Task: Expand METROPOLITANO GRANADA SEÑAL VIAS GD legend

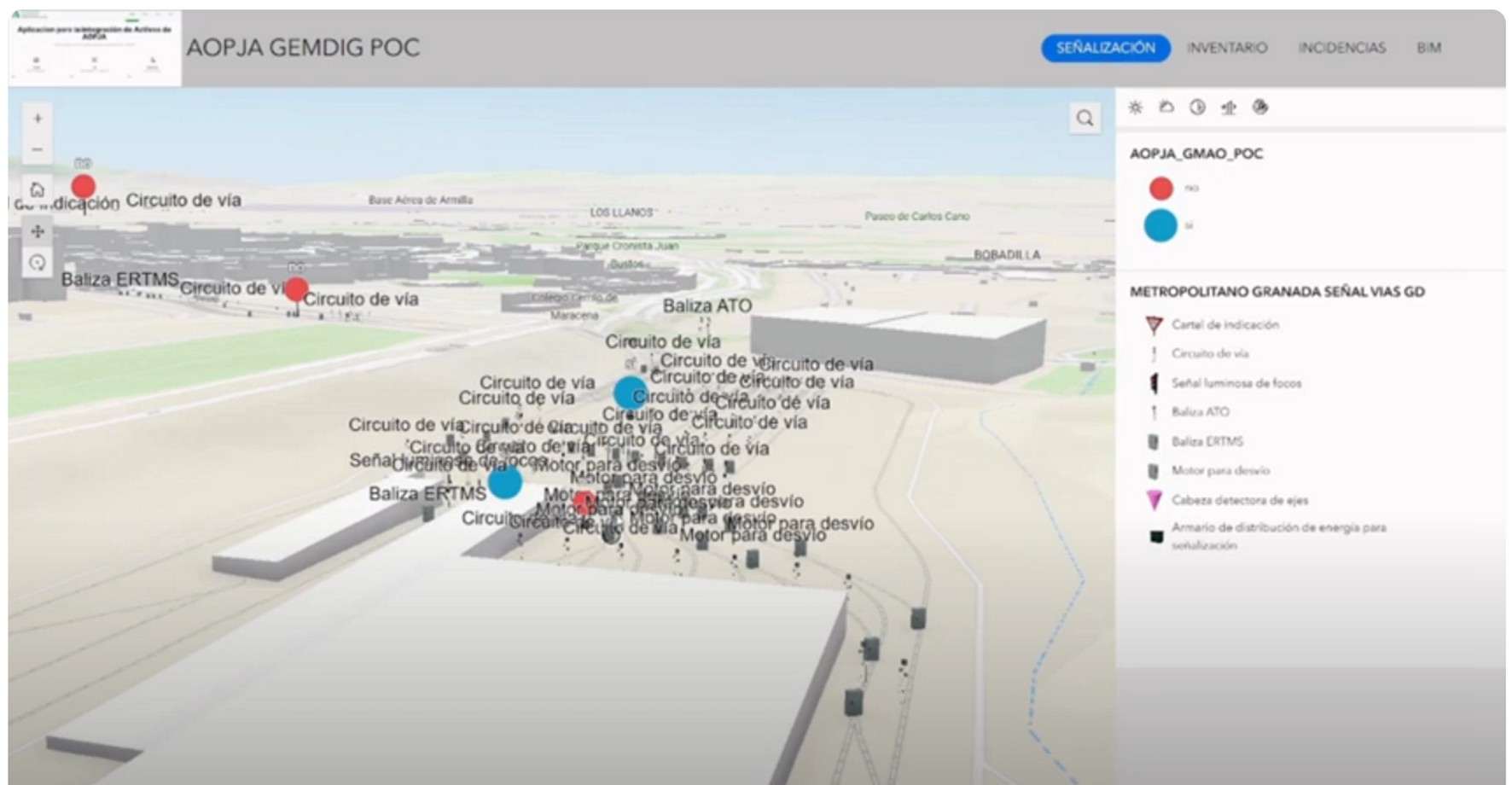Action: 1278,291
